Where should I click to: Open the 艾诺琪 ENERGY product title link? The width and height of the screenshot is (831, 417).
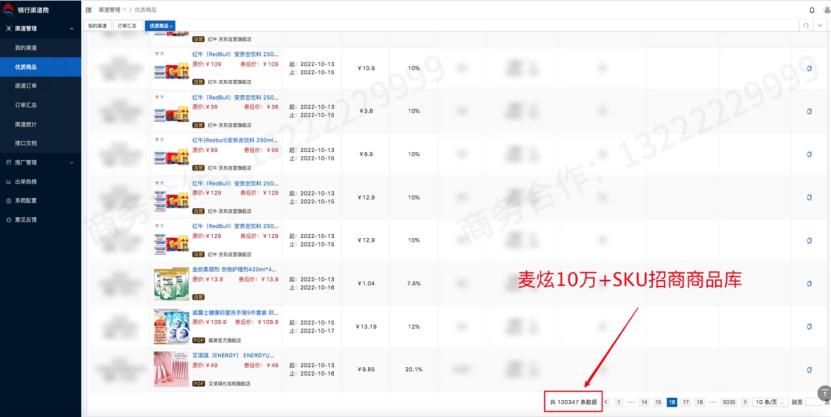click(x=233, y=355)
